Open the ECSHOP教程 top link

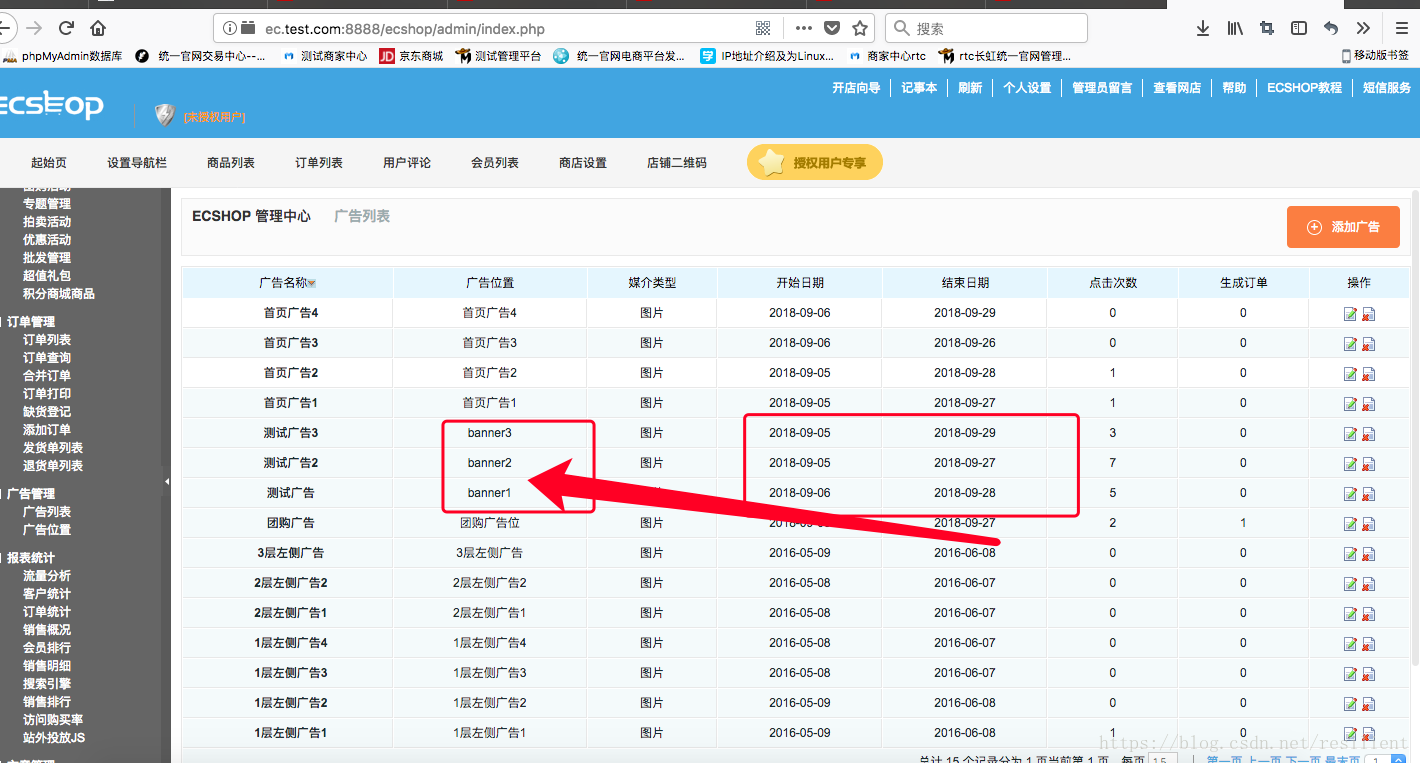(x=1304, y=88)
